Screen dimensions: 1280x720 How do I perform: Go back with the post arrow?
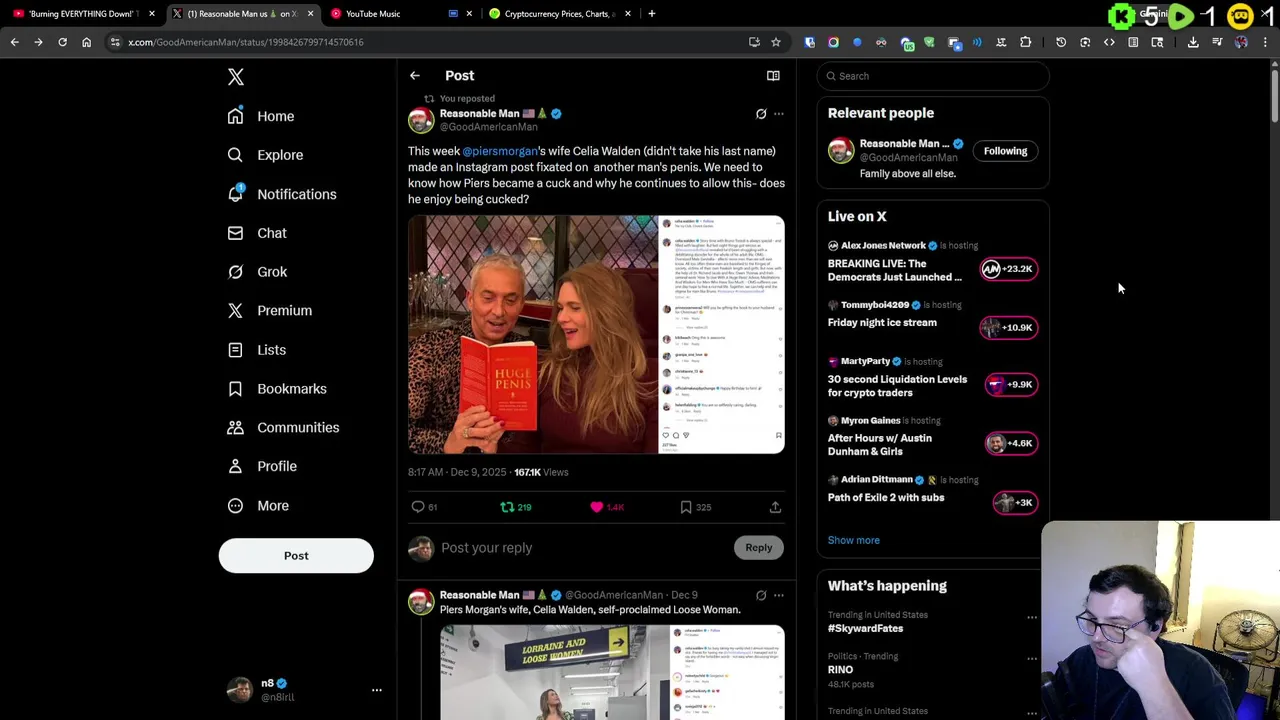pyautogui.click(x=415, y=76)
